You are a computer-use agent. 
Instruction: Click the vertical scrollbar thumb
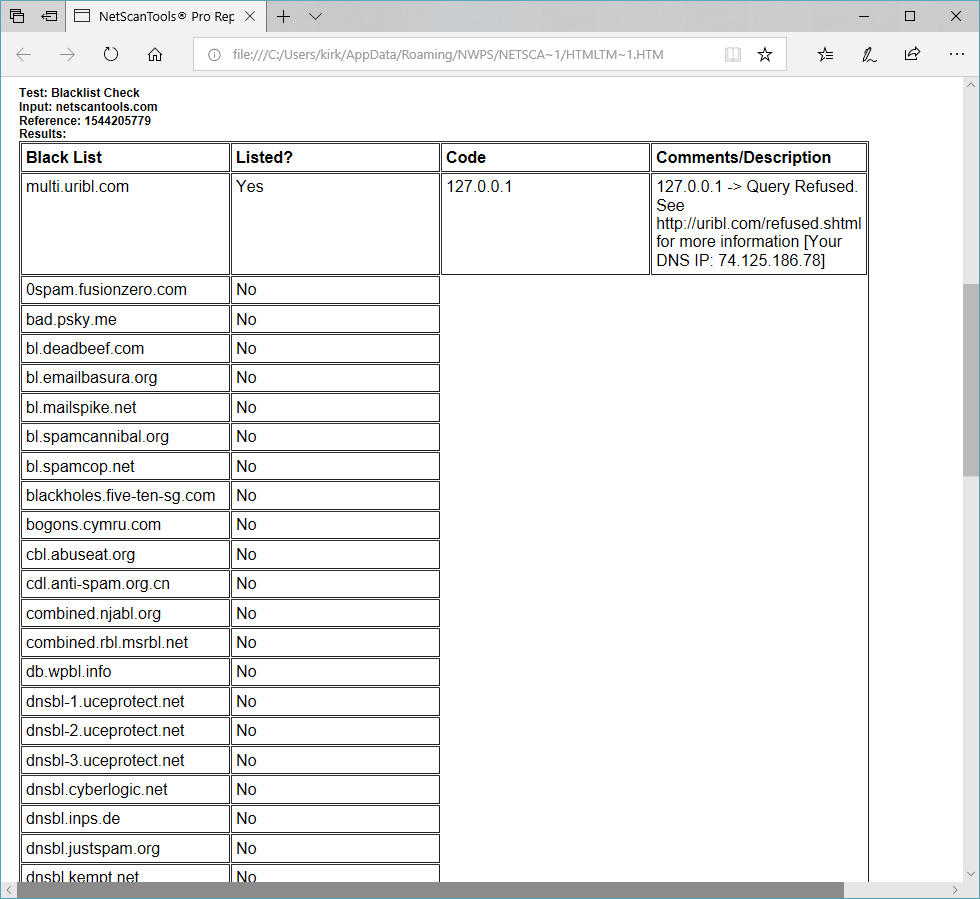click(971, 379)
